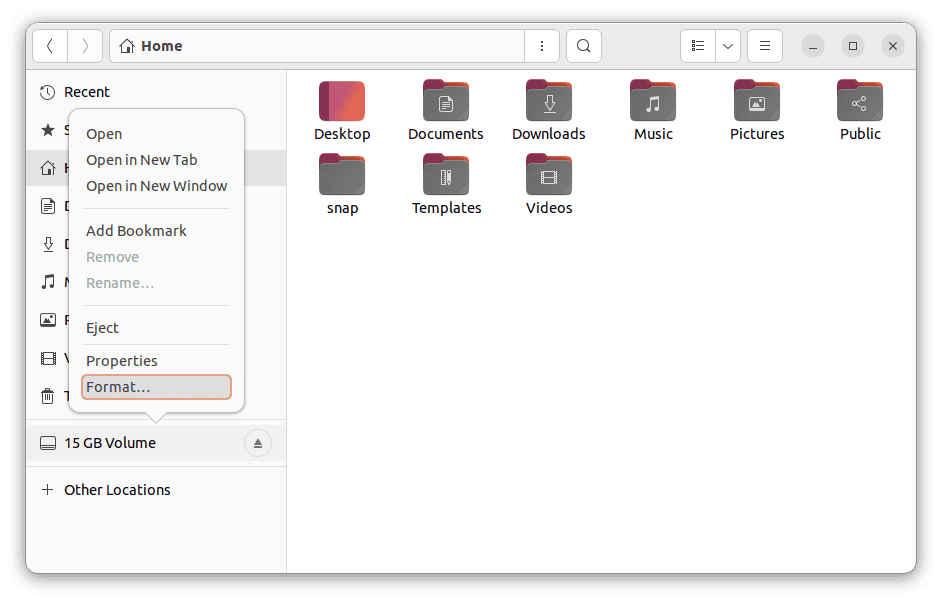942x602 pixels.
Task: Click the Videos film icon in sidebar
Action: pyautogui.click(x=47, y=359)
